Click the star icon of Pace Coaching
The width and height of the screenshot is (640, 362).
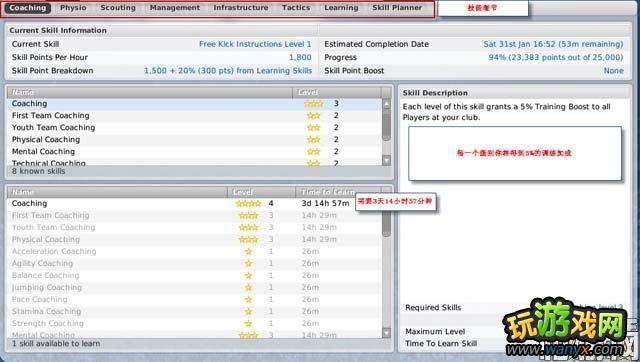[x=248, y=300]
